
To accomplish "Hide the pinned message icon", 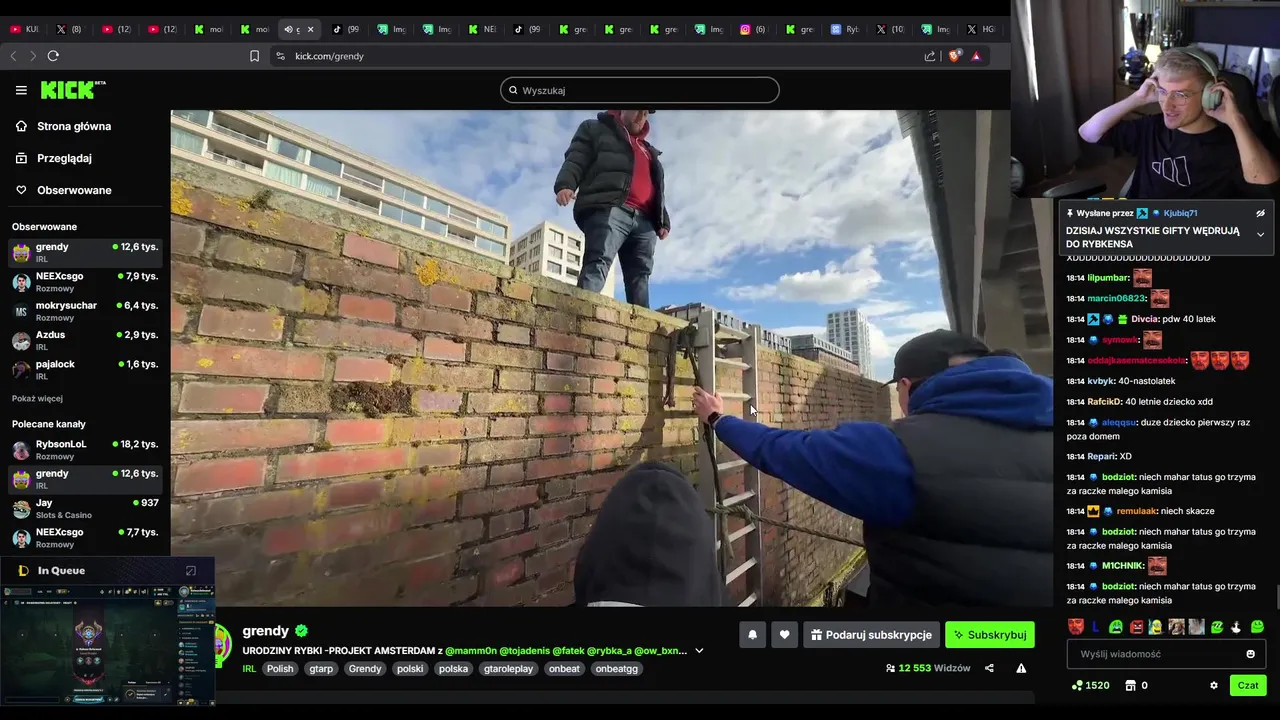I will [x=1260, y=213].
